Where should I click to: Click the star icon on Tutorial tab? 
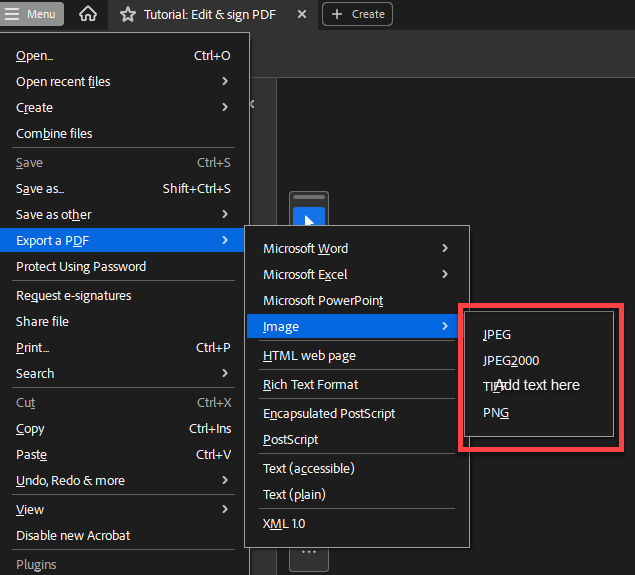point(127,14)
